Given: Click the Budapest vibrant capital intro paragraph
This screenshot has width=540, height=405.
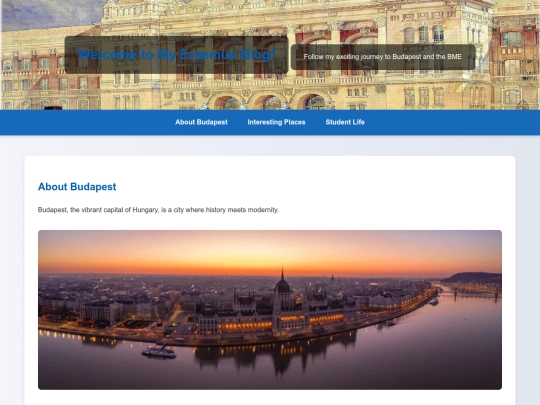Looking at the screenshot, I should [x=158, y=210].
